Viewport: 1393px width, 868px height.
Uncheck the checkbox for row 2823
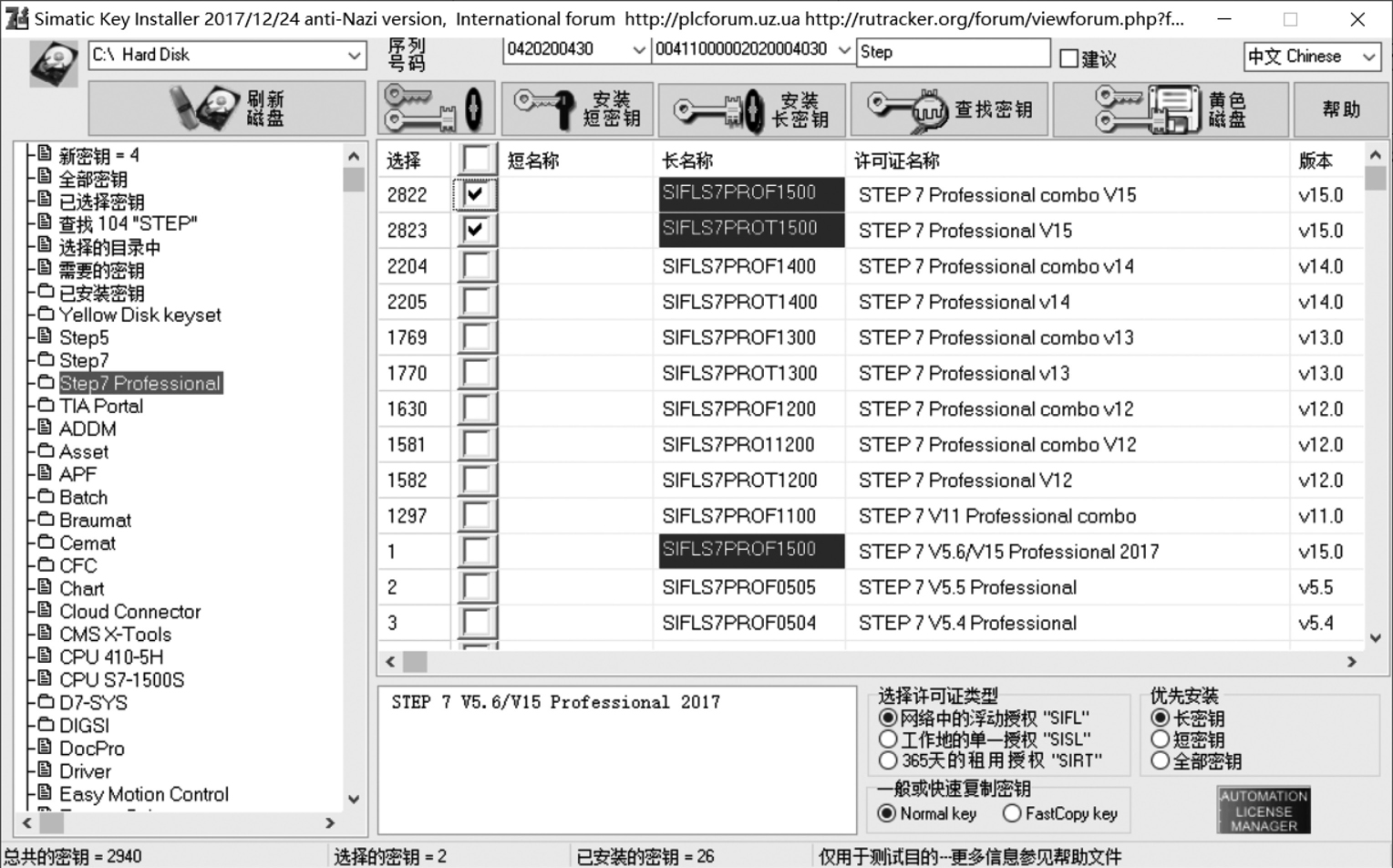[x=475, y=230]
